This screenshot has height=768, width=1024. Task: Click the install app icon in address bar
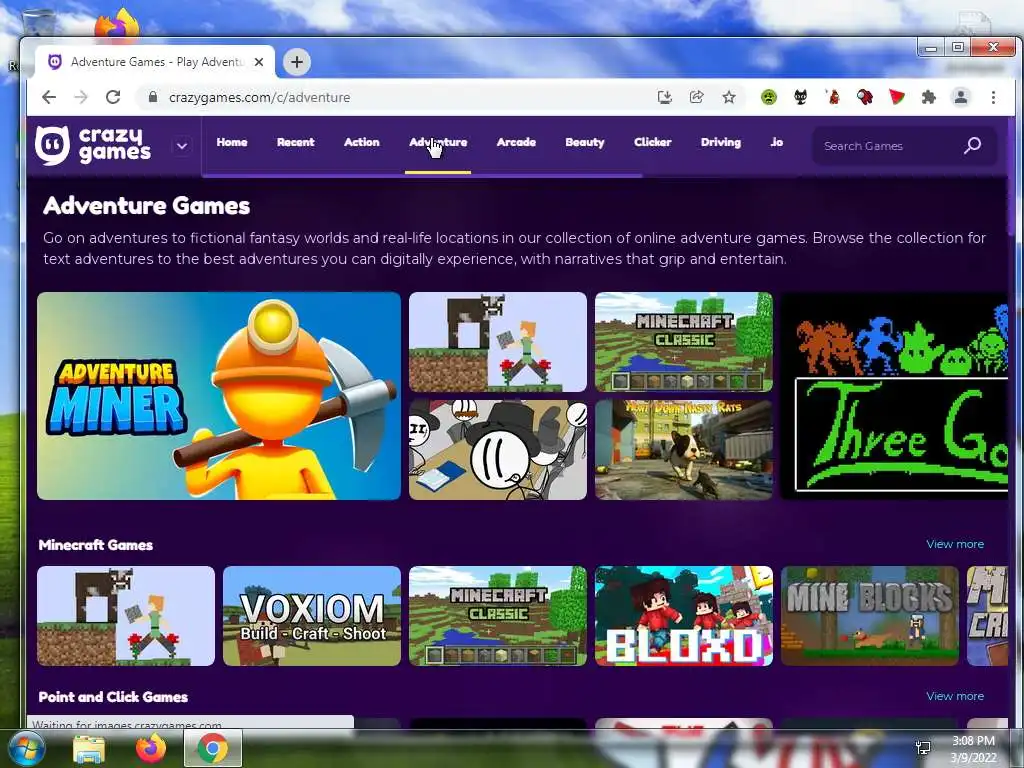664,97
